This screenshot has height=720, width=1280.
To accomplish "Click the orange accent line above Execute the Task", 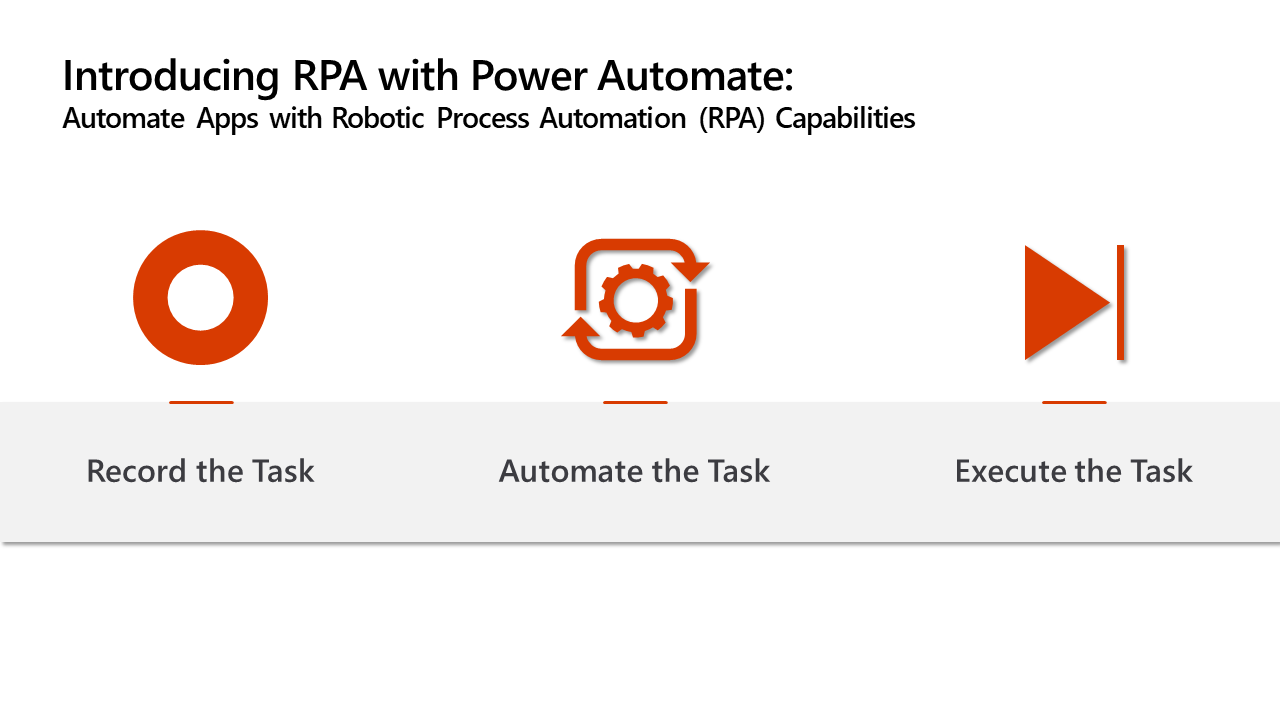I will pyautogui.click(x=1074, y=402).
